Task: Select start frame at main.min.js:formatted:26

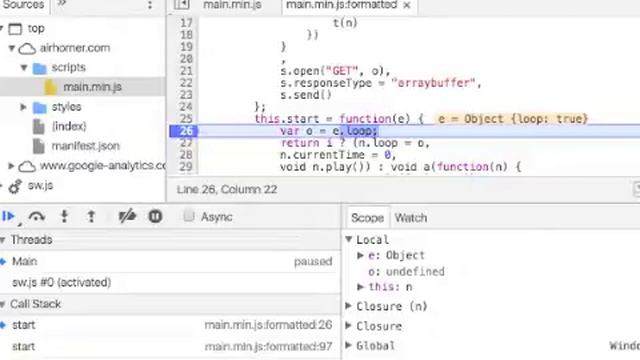Action: 170,325
